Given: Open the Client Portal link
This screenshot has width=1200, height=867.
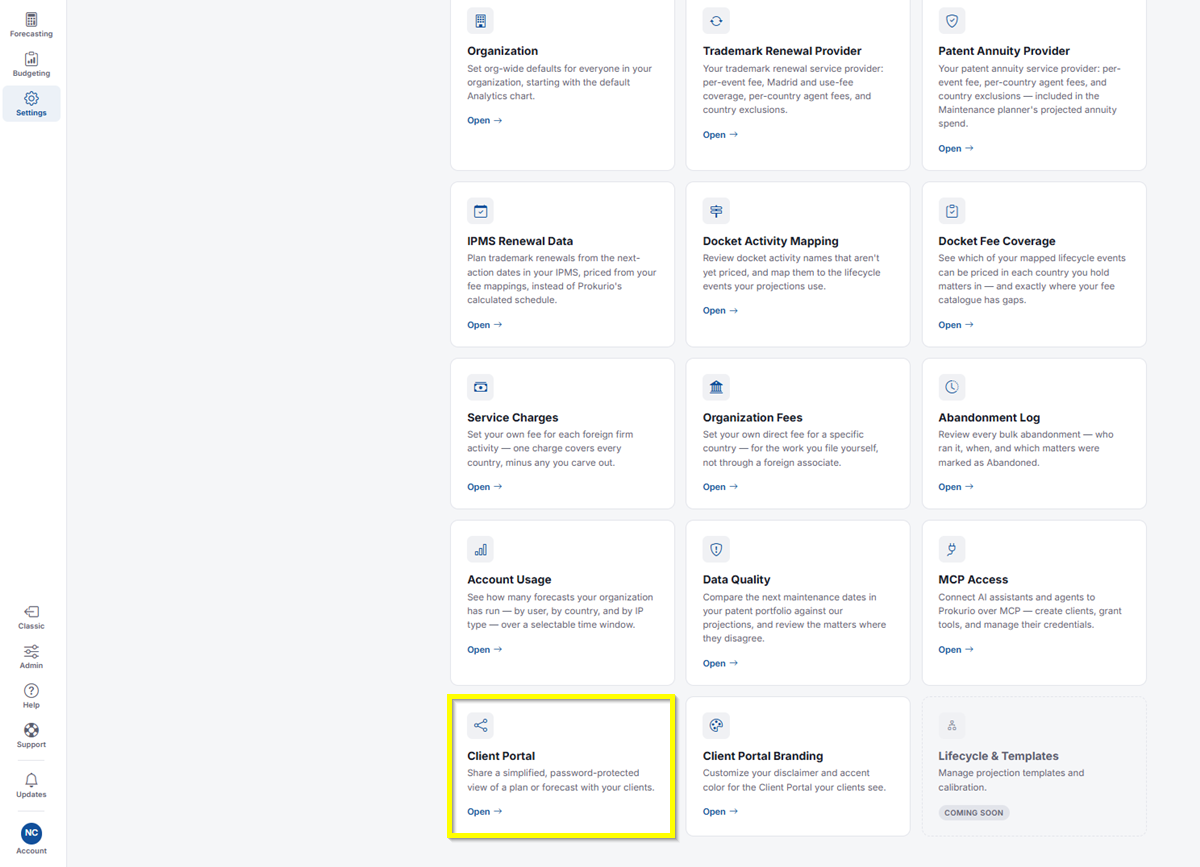Looking at the screenshot, I should (x=485, y=812).
